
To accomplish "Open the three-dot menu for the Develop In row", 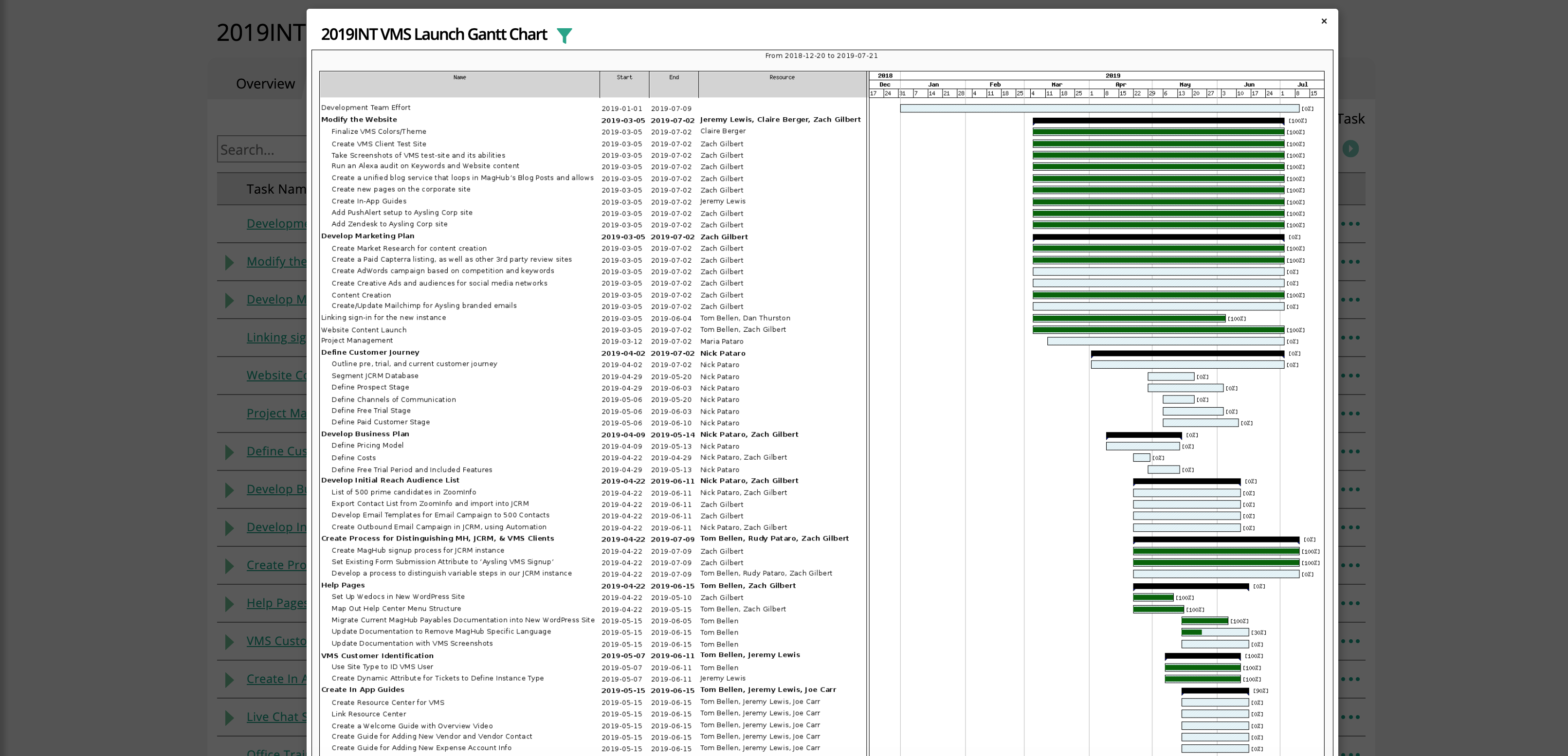I will tap(1350, 527).
